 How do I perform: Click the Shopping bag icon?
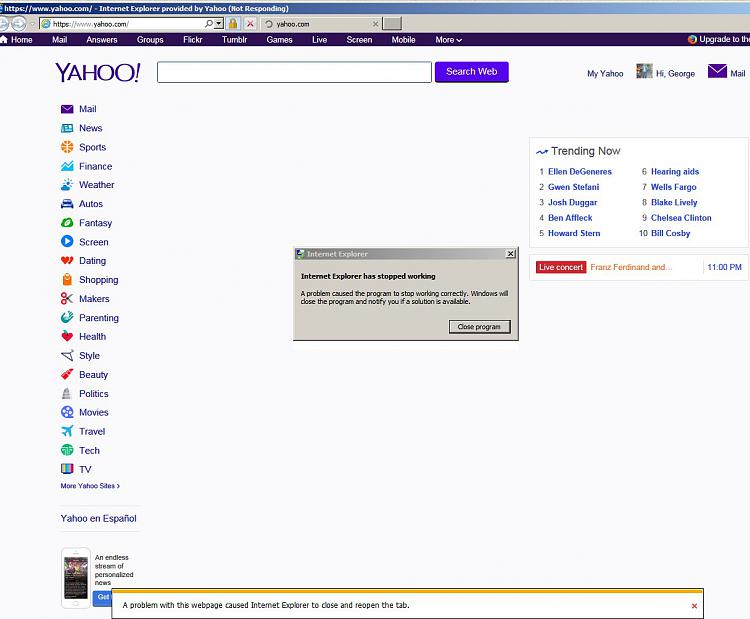67,279
